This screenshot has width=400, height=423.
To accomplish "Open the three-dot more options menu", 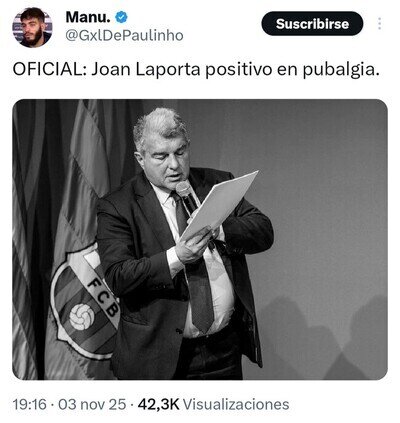I will [380, 24].
